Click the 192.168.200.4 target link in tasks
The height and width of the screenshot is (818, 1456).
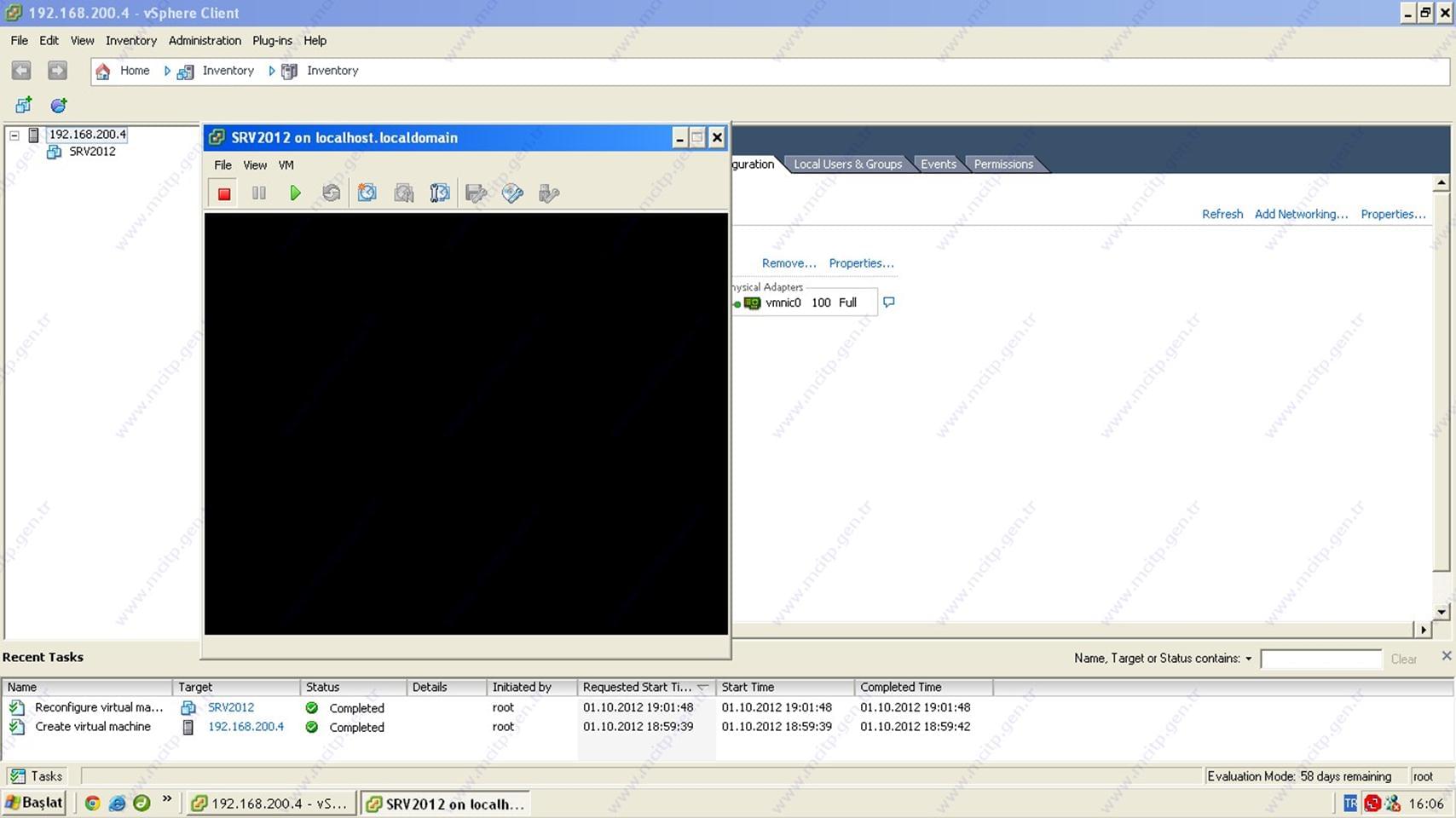point(246,727)
